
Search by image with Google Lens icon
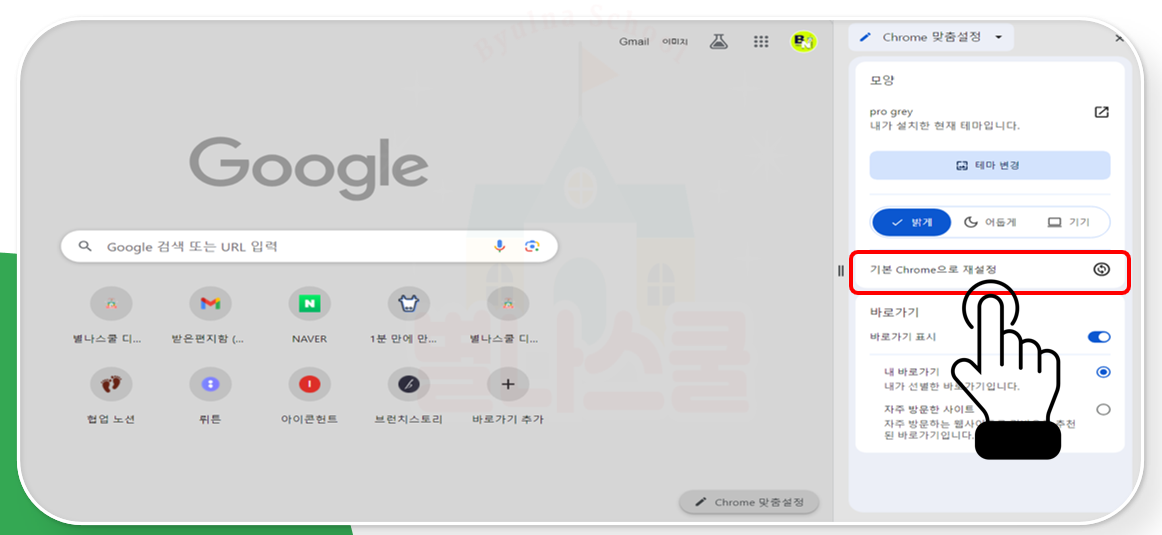[x=531, y=246]
